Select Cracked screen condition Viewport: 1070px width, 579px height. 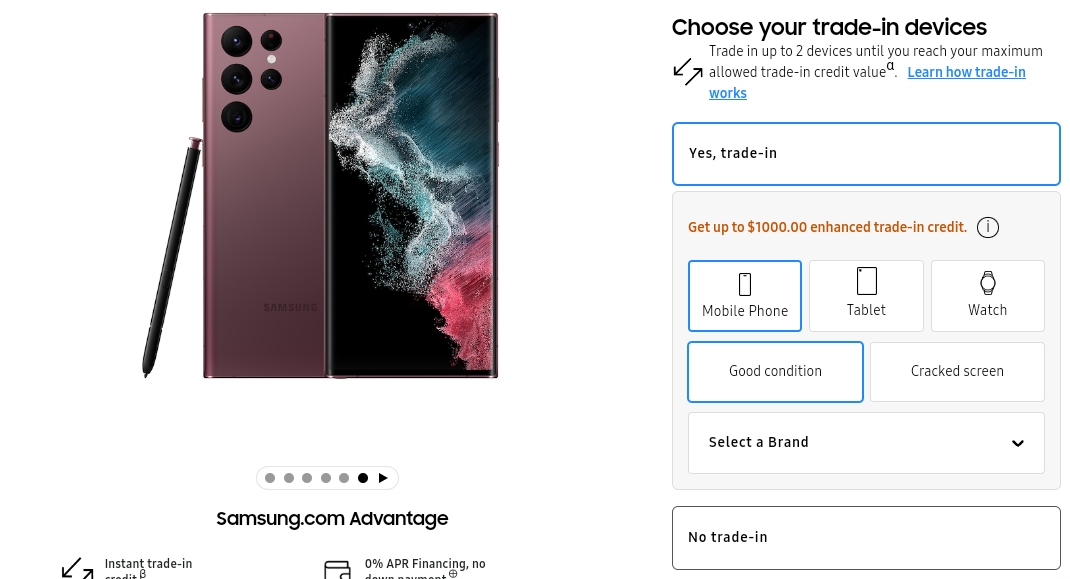pyautogui.click(x=957, y=371)
